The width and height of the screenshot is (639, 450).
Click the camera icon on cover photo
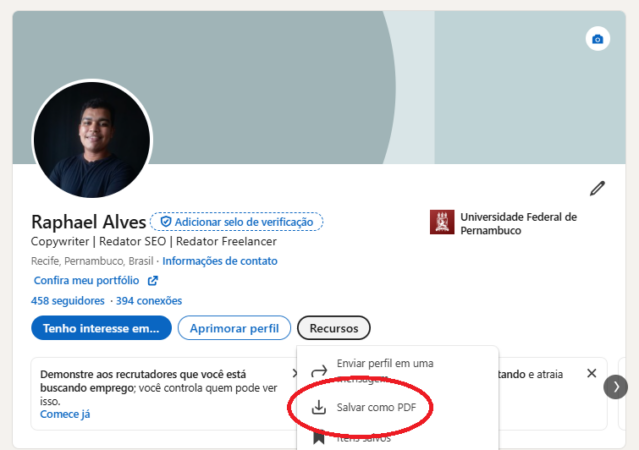(x=597, y=39)
